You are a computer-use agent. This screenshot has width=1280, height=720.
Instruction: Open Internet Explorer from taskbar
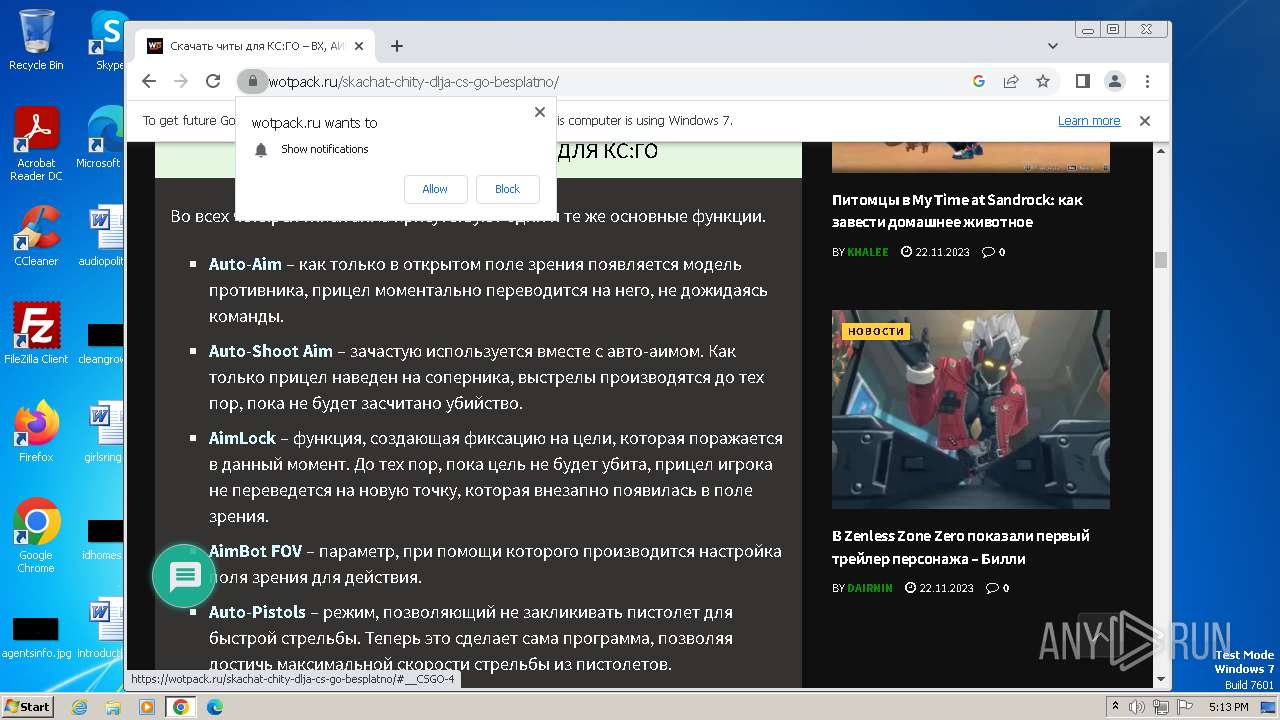pyautogui.click(x=80, y=707)
